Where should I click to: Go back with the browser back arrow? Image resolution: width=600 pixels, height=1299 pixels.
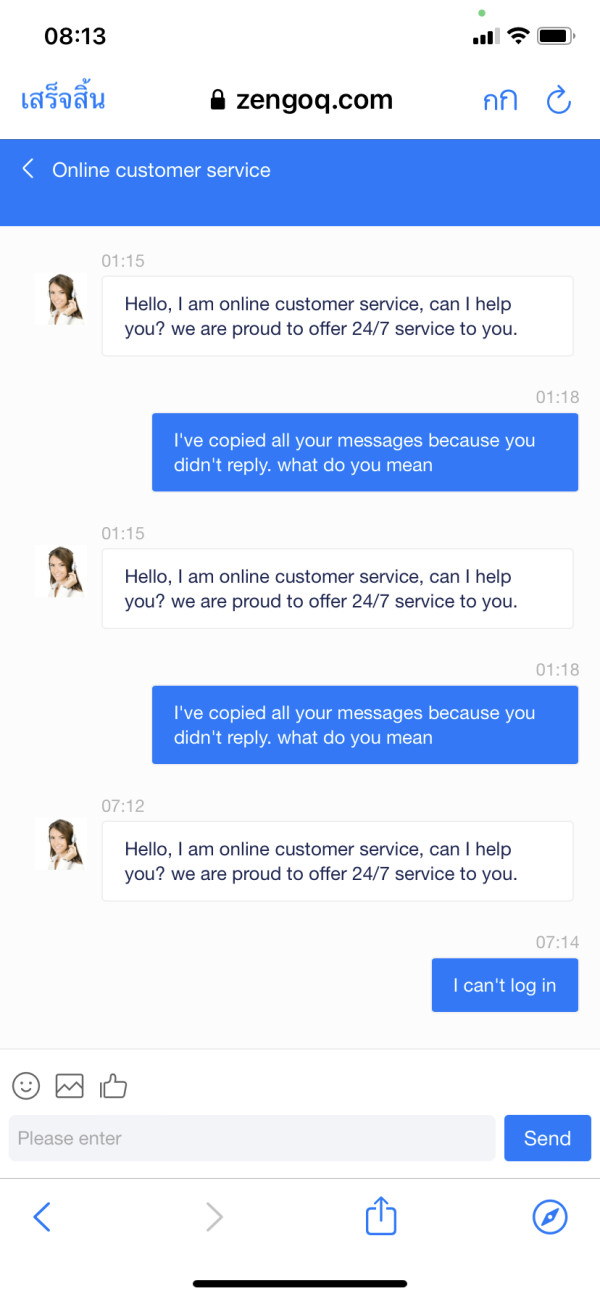[x=42, y=1217]
